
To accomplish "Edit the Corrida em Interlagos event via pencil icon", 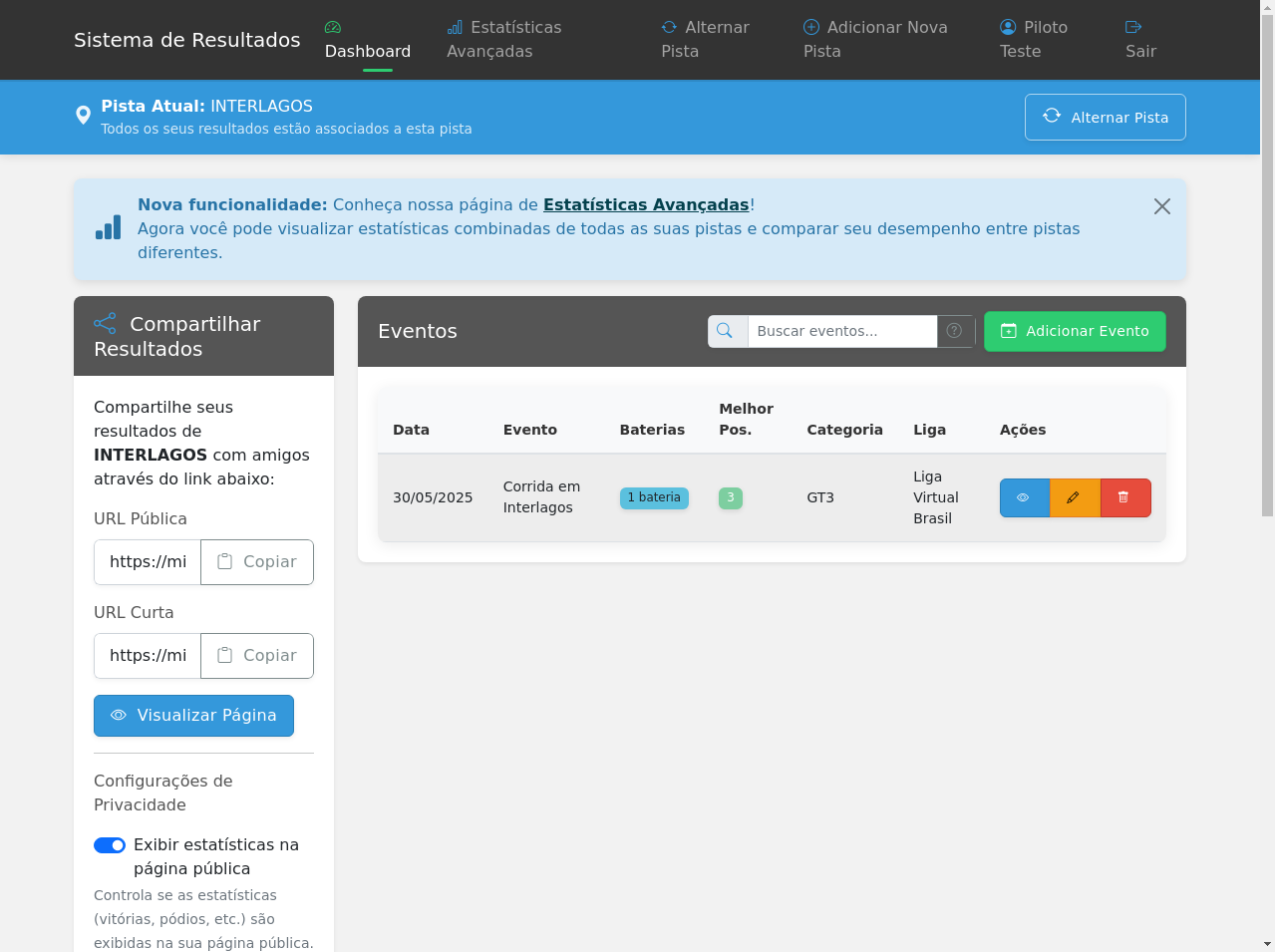I will (x=1075, y=497).
